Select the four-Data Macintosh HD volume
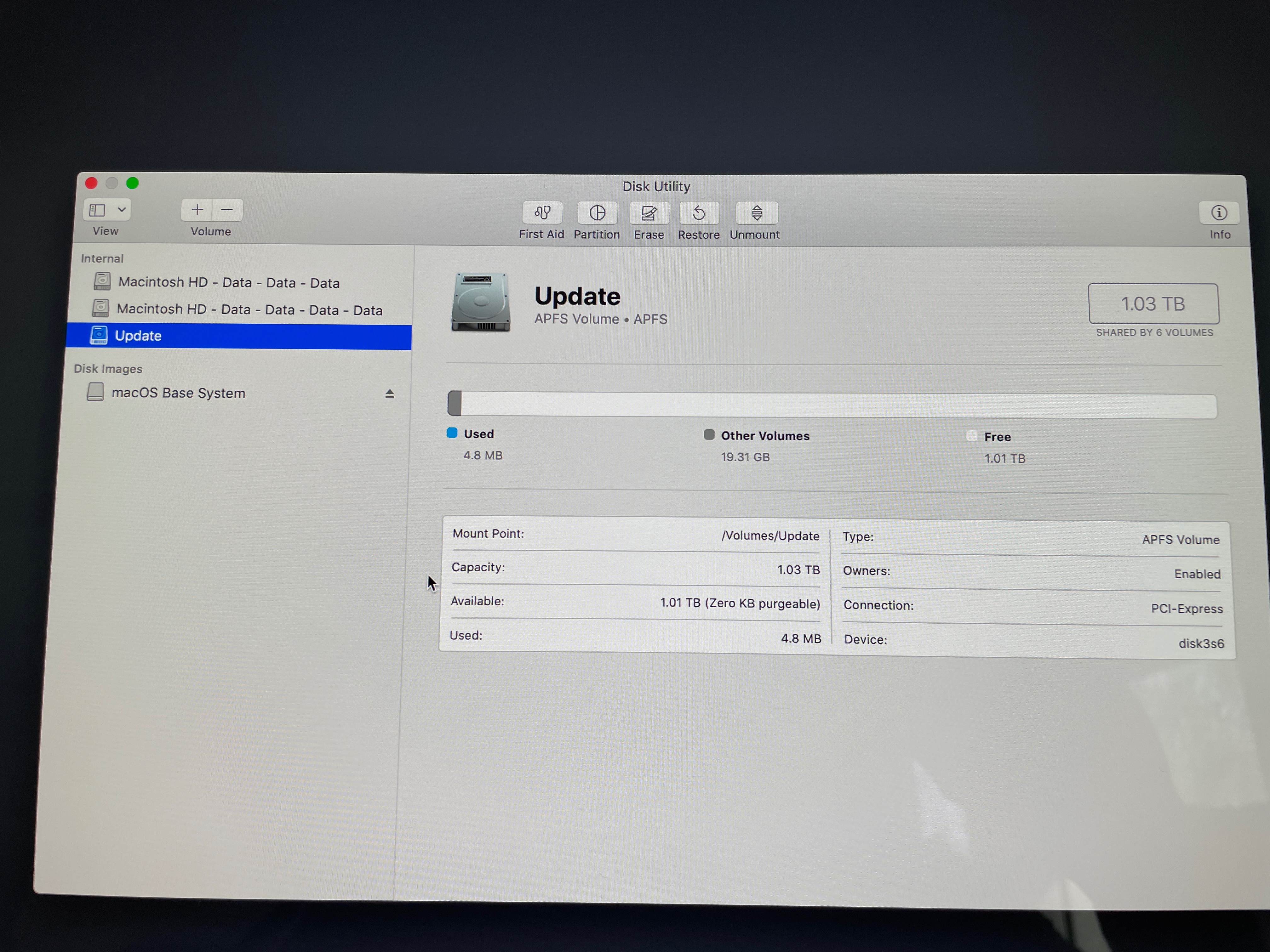 (249, 310)
